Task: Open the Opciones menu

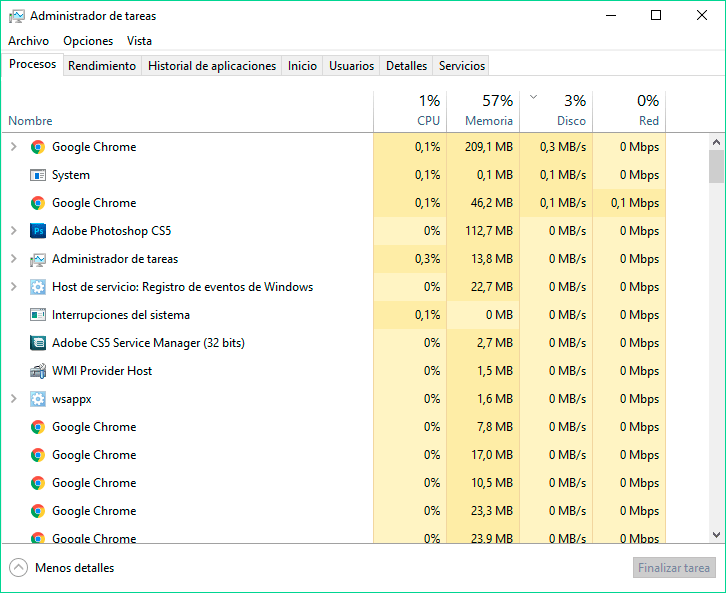Action: pyautogui.click(x=88, y=41)
